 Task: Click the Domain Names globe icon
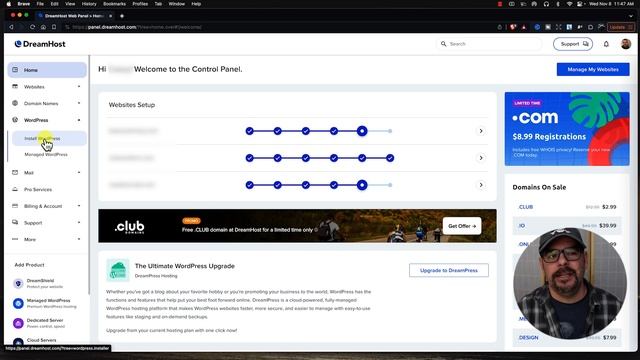15,103
